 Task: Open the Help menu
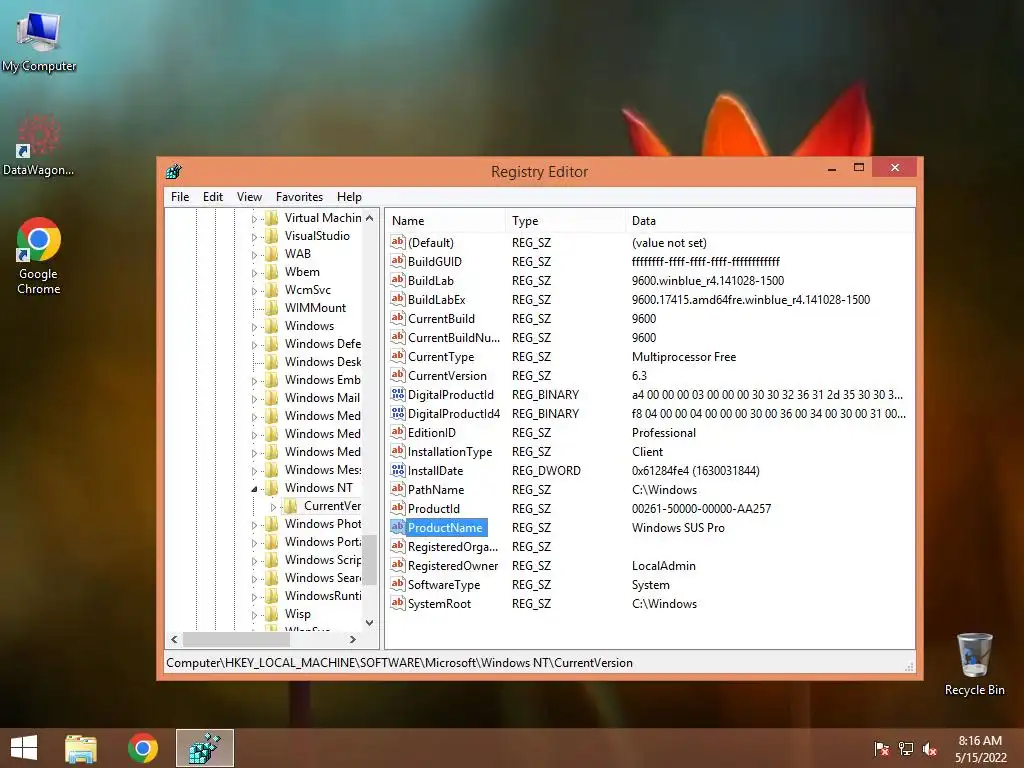(349, 197)
